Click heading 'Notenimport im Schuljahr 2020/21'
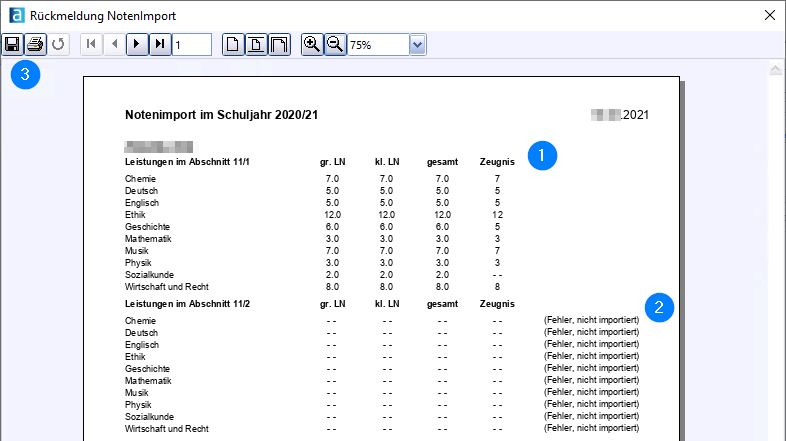This screenshot has height=441, width=786. point(221,115)
